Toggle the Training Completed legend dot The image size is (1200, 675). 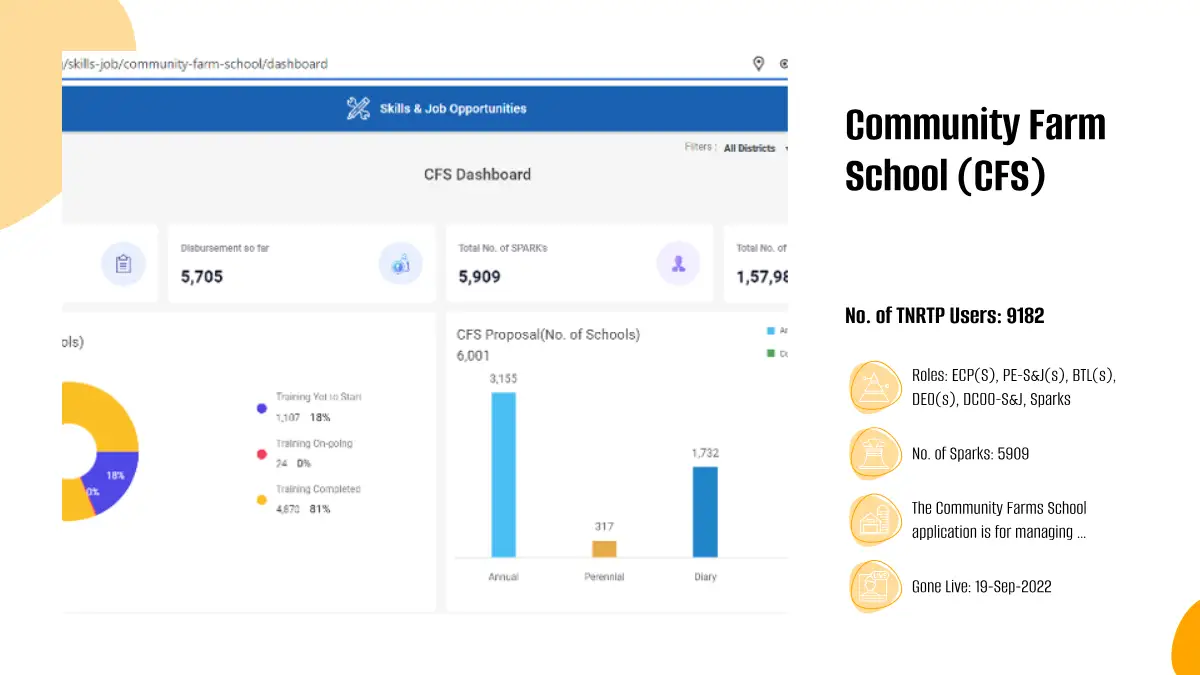[262, 500]
